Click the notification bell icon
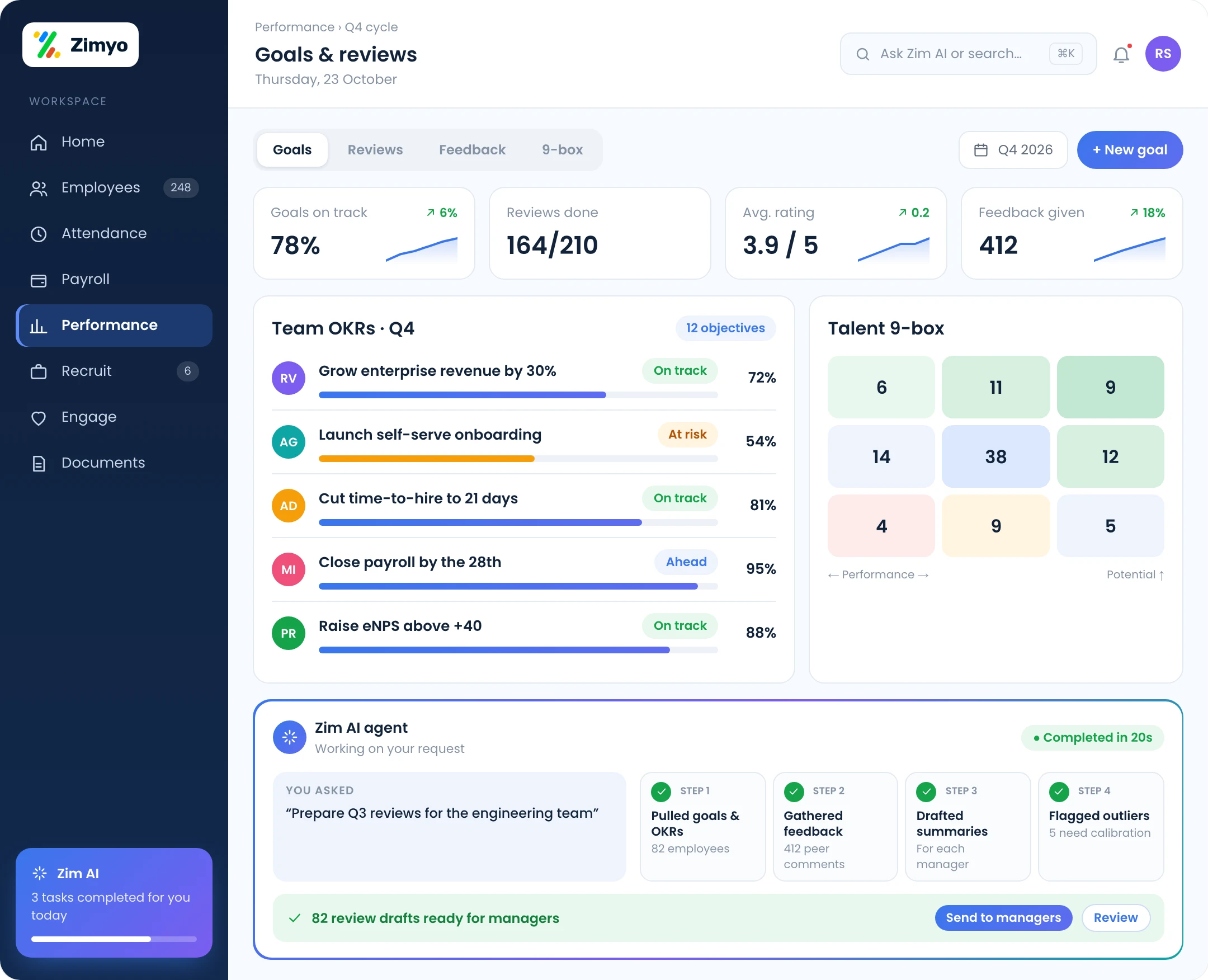 click(1121, 54)
